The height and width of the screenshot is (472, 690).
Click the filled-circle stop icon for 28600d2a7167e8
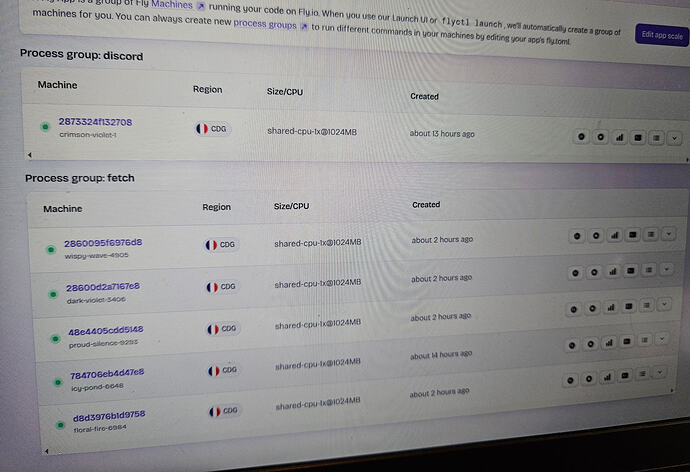[575, 273]
